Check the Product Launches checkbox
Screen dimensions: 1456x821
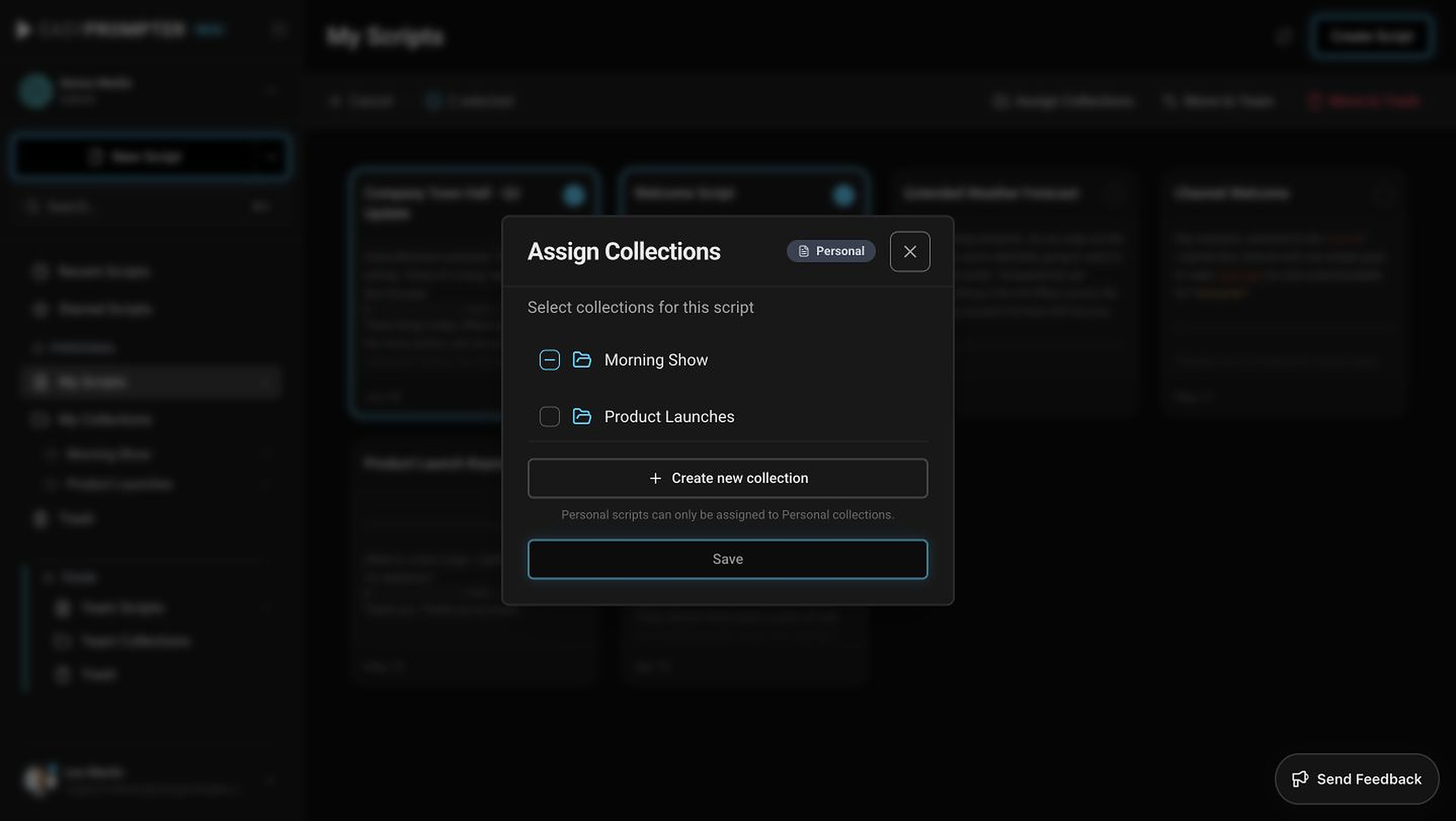[x=549, y=417]
